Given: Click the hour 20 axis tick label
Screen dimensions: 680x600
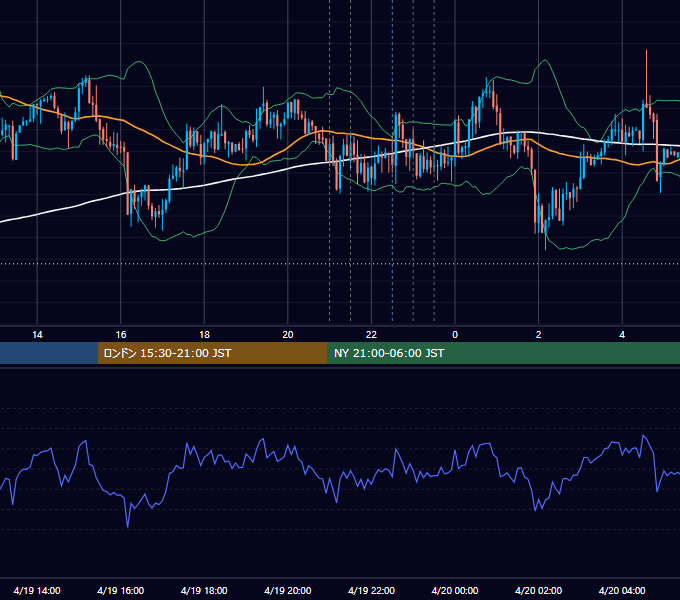Looking at the screenshot, I should pyautogui.click(x=288, y=335).
